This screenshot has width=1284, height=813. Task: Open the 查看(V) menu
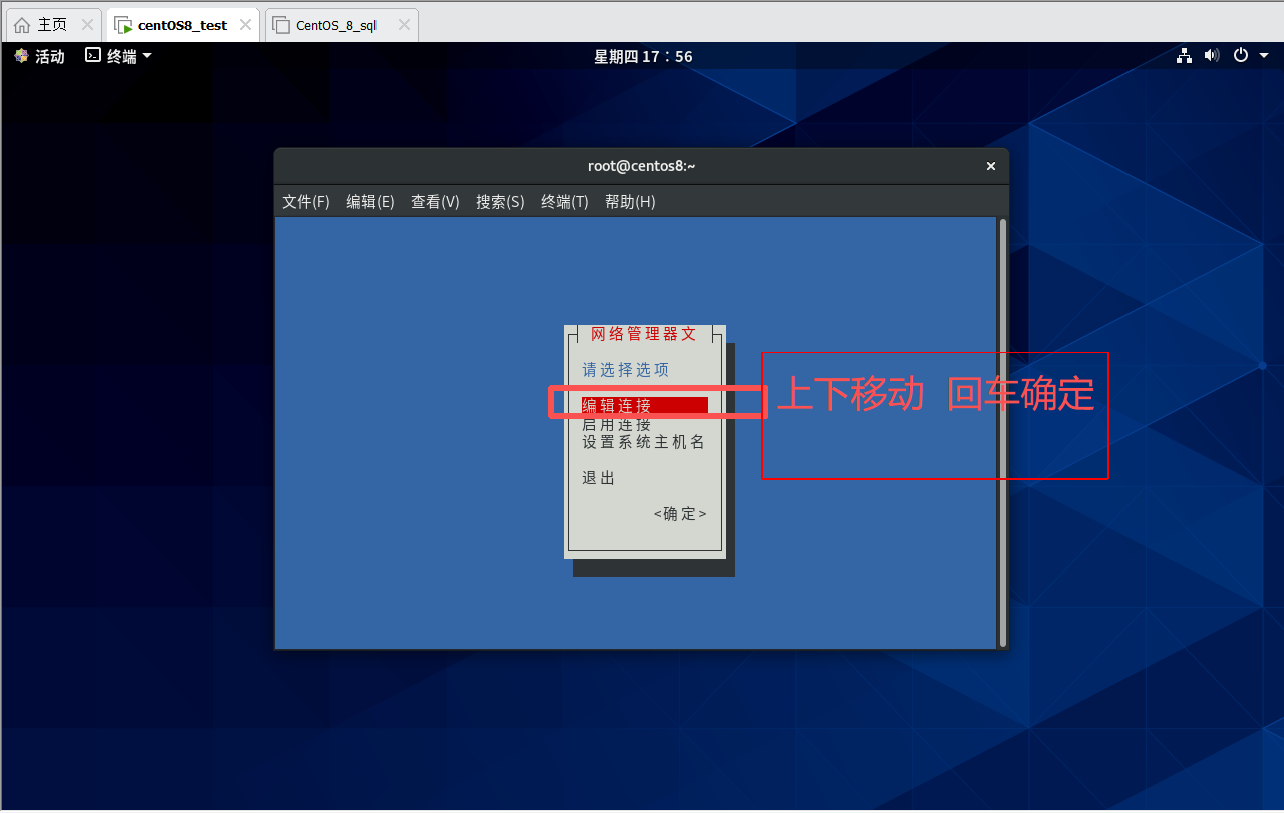click(x=435, y=201)
